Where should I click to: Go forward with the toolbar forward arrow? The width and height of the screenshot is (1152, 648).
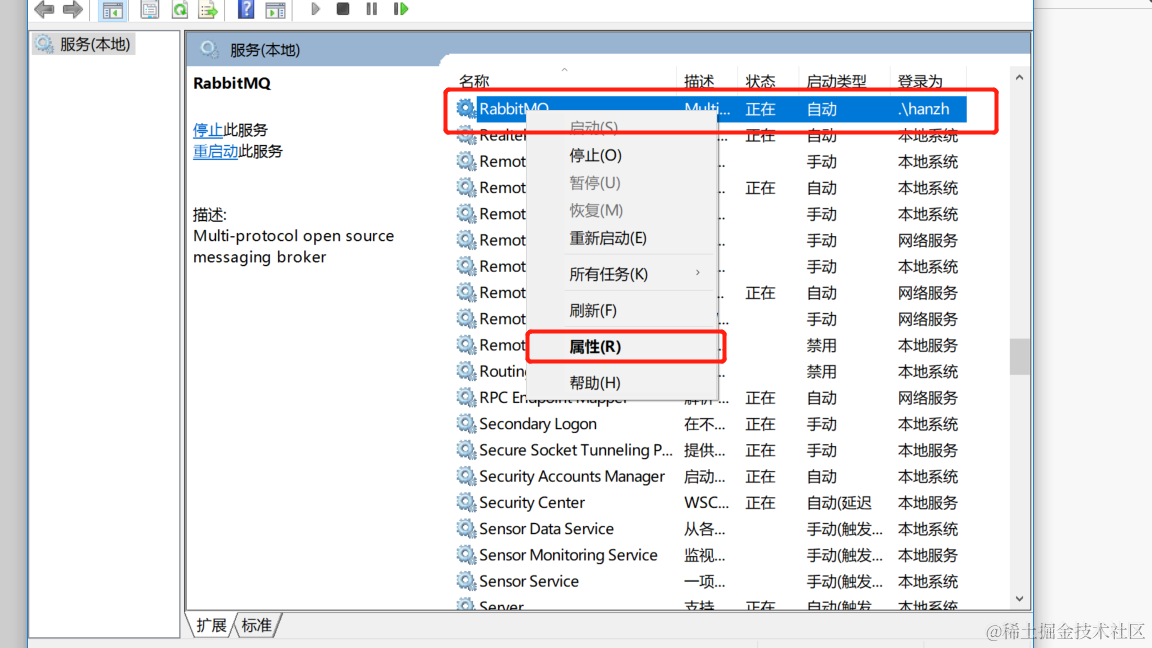click(72, 9)
